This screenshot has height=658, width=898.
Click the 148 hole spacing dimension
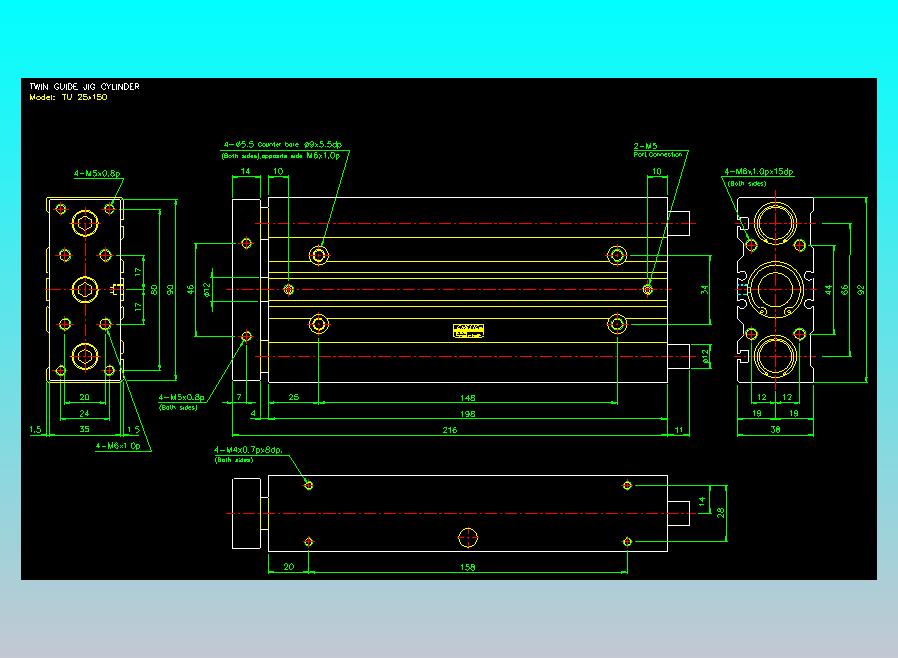pos(467,397)
